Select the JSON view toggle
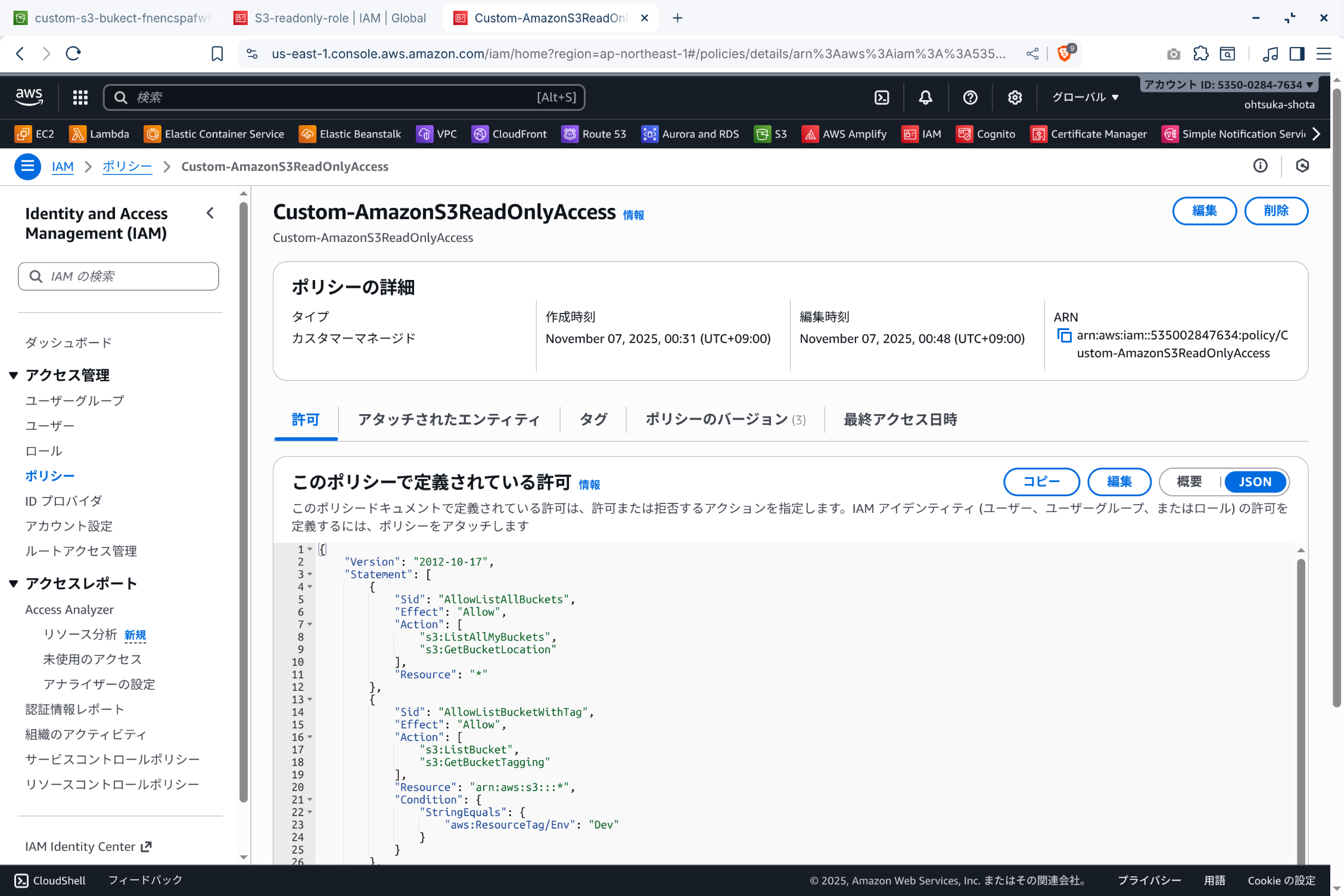This screenshot has height=896, width=1344. (x=1255, y=482)
